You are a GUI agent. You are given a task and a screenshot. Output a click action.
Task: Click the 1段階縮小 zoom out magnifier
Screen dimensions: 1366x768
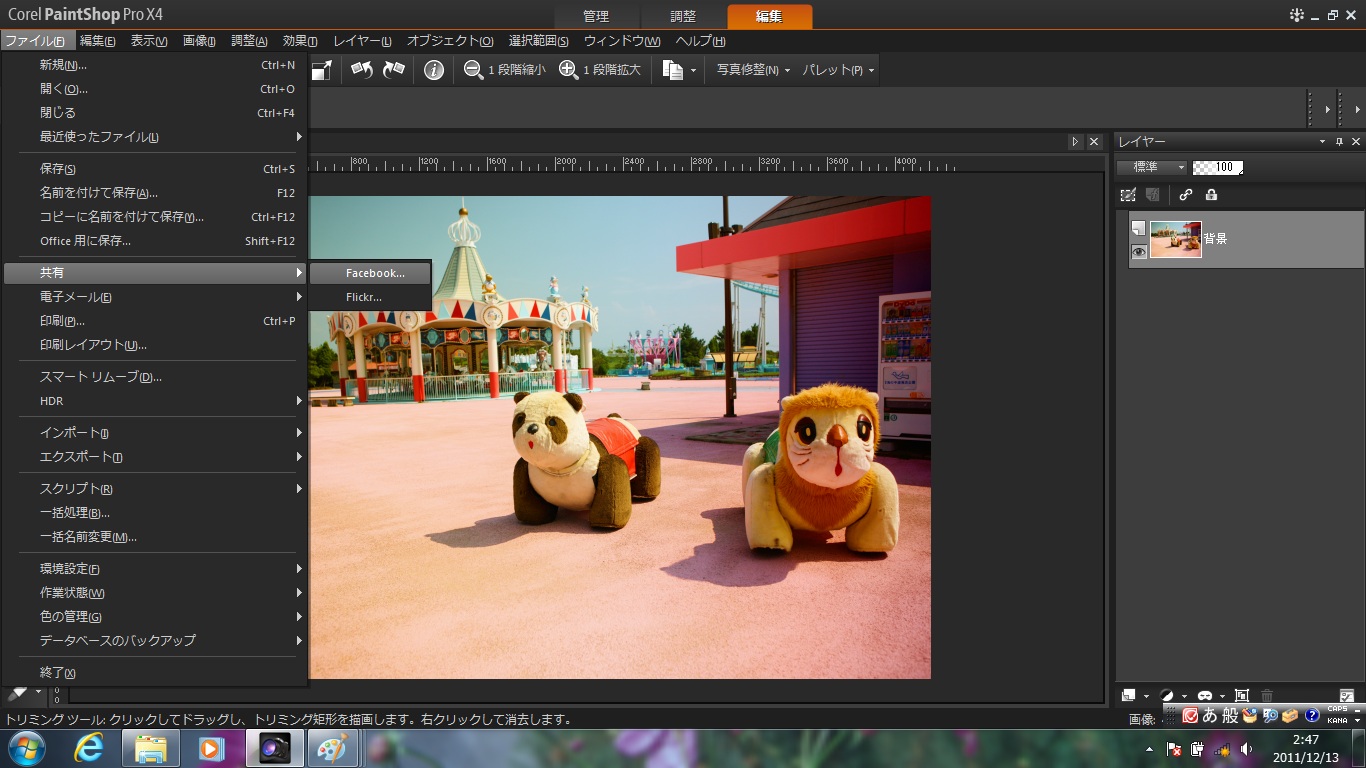click(473, 70)
